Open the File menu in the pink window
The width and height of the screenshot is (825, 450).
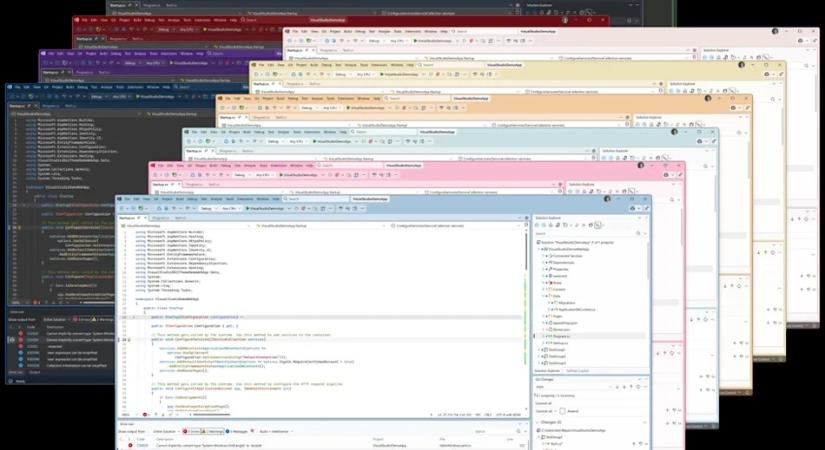click(x=160, y=166)
